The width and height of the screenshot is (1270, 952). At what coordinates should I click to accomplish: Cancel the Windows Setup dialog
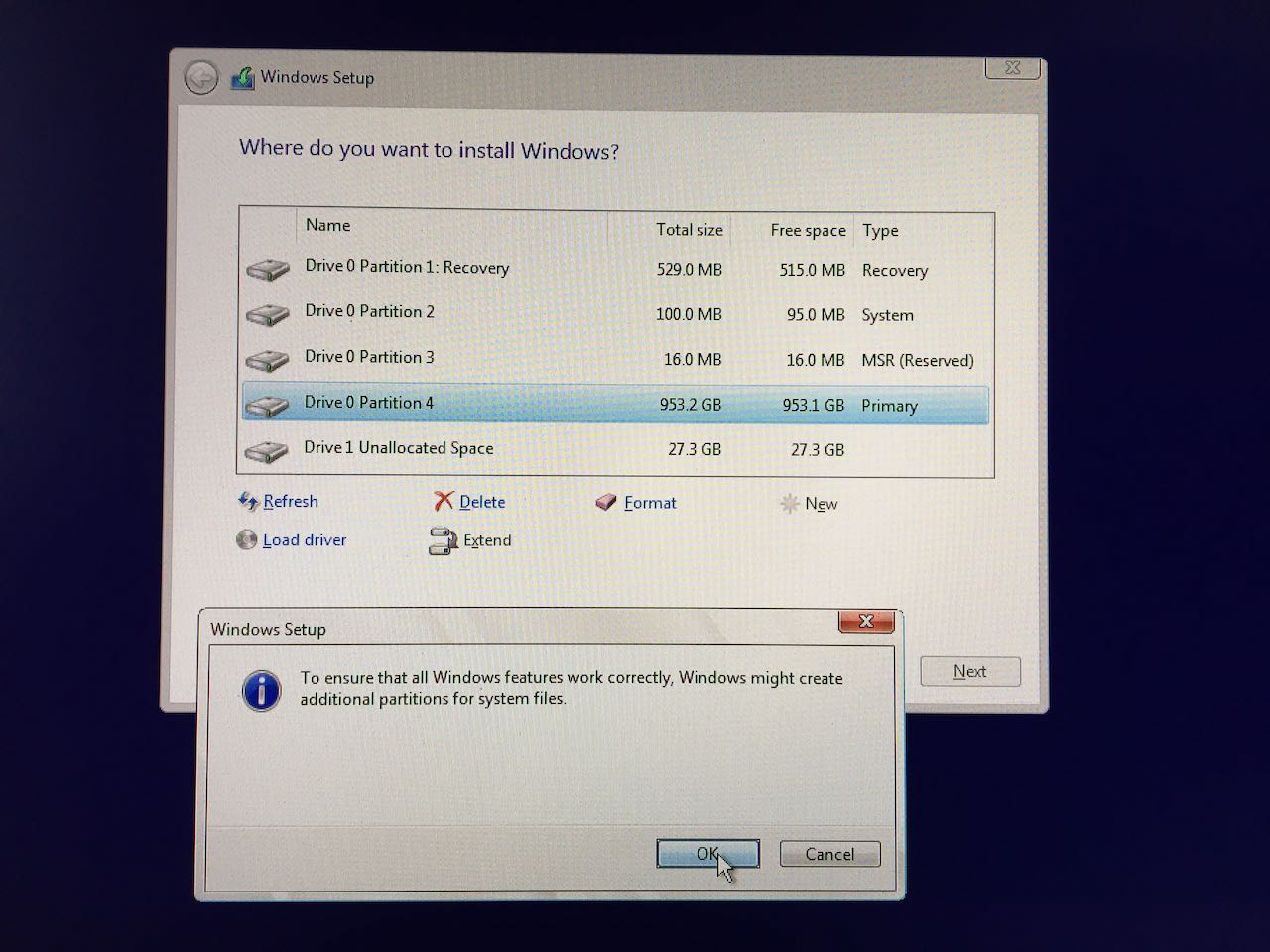[829, 854]
